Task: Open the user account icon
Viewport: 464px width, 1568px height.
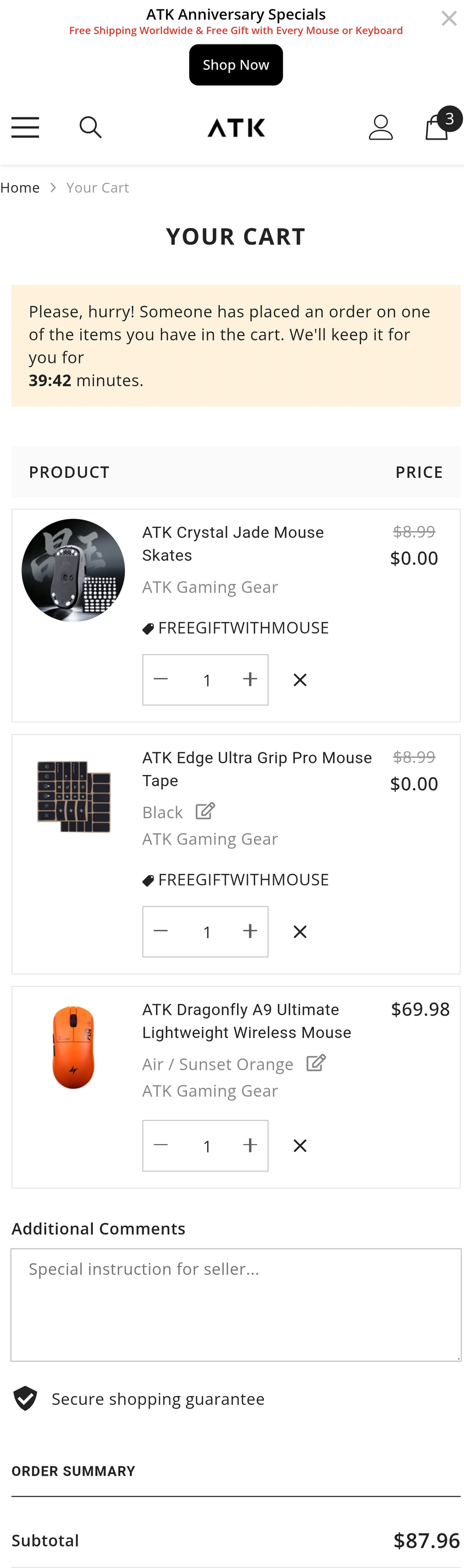Action: (380, 128)
